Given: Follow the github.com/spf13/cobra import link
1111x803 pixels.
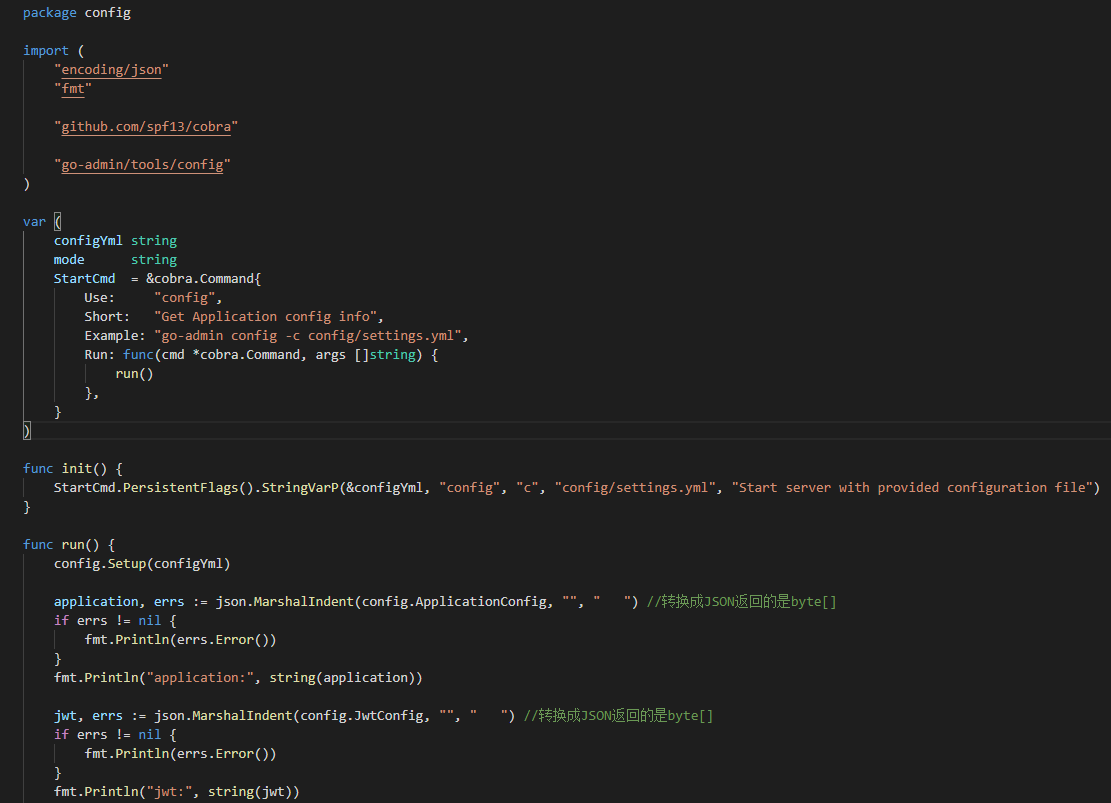Looking at the screenshot, I should pos(146,126).
